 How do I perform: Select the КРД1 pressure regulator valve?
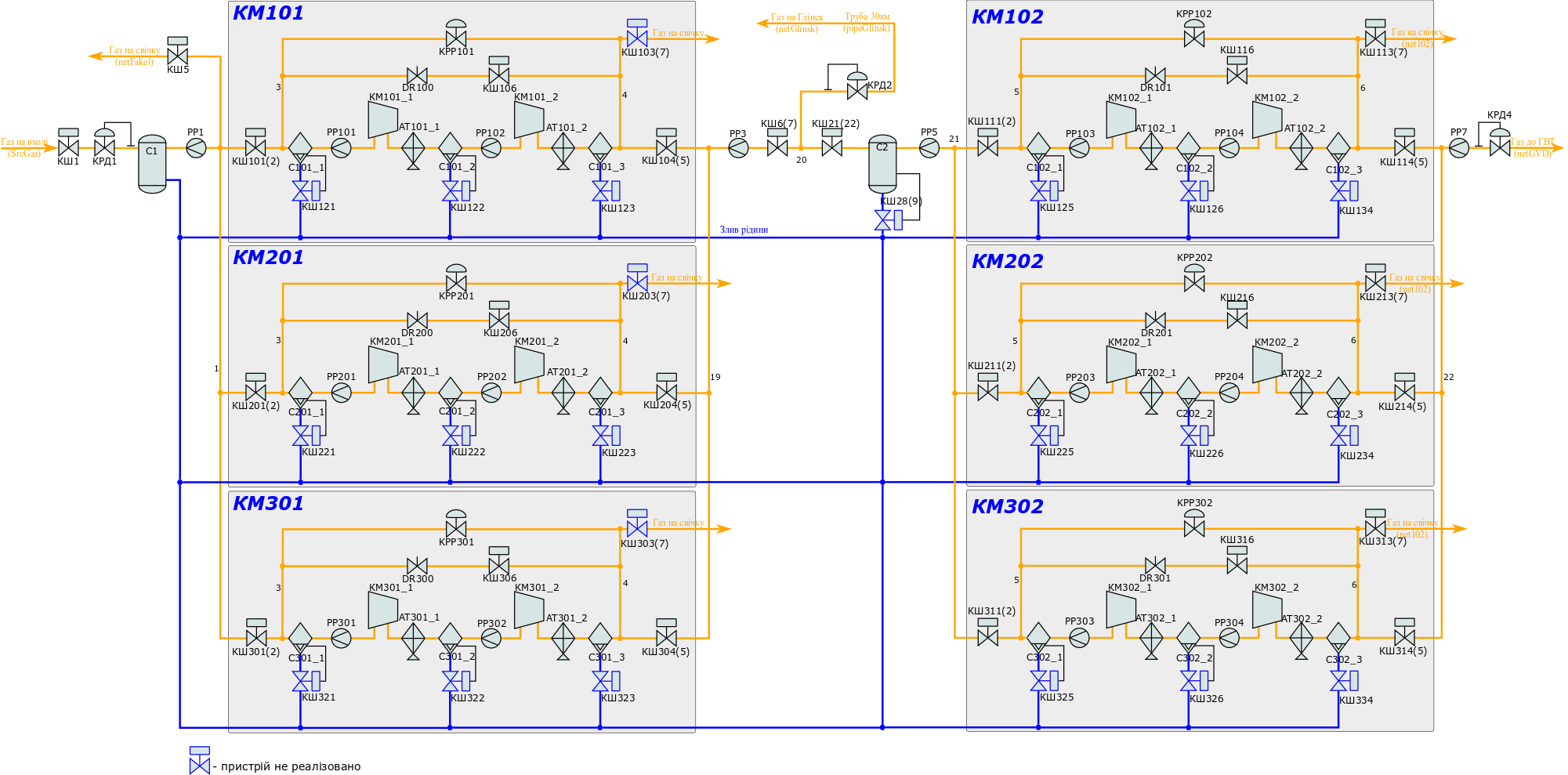pos(104,147)
